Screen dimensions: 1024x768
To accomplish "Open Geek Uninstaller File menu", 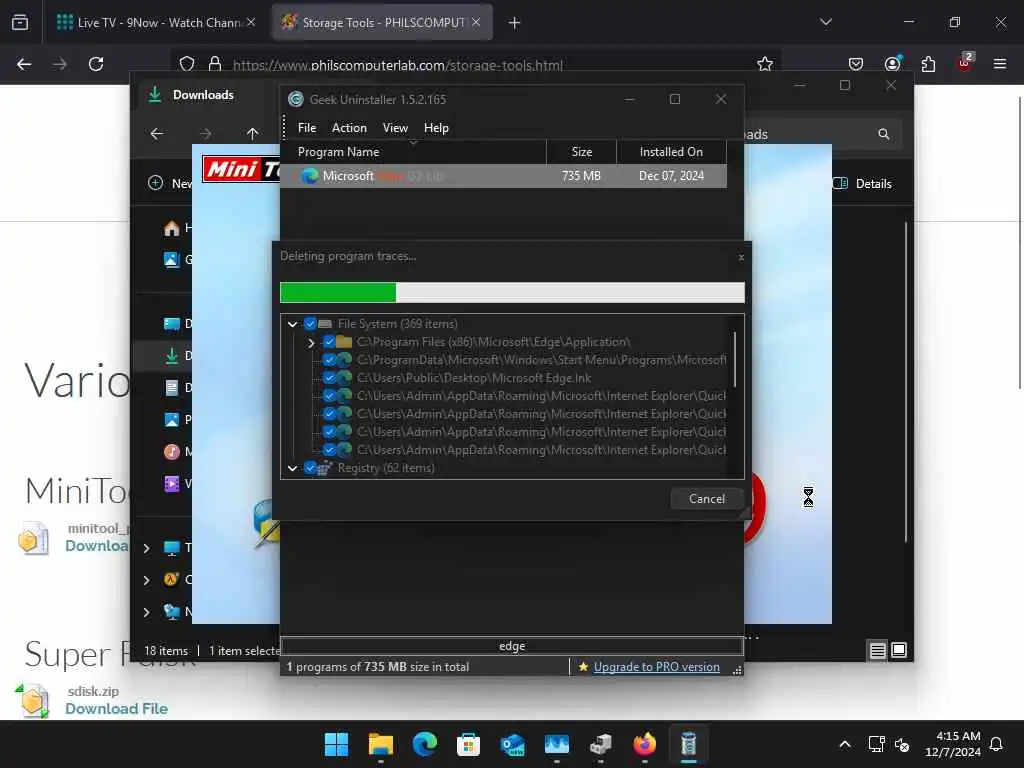I will tap(307, 128).
